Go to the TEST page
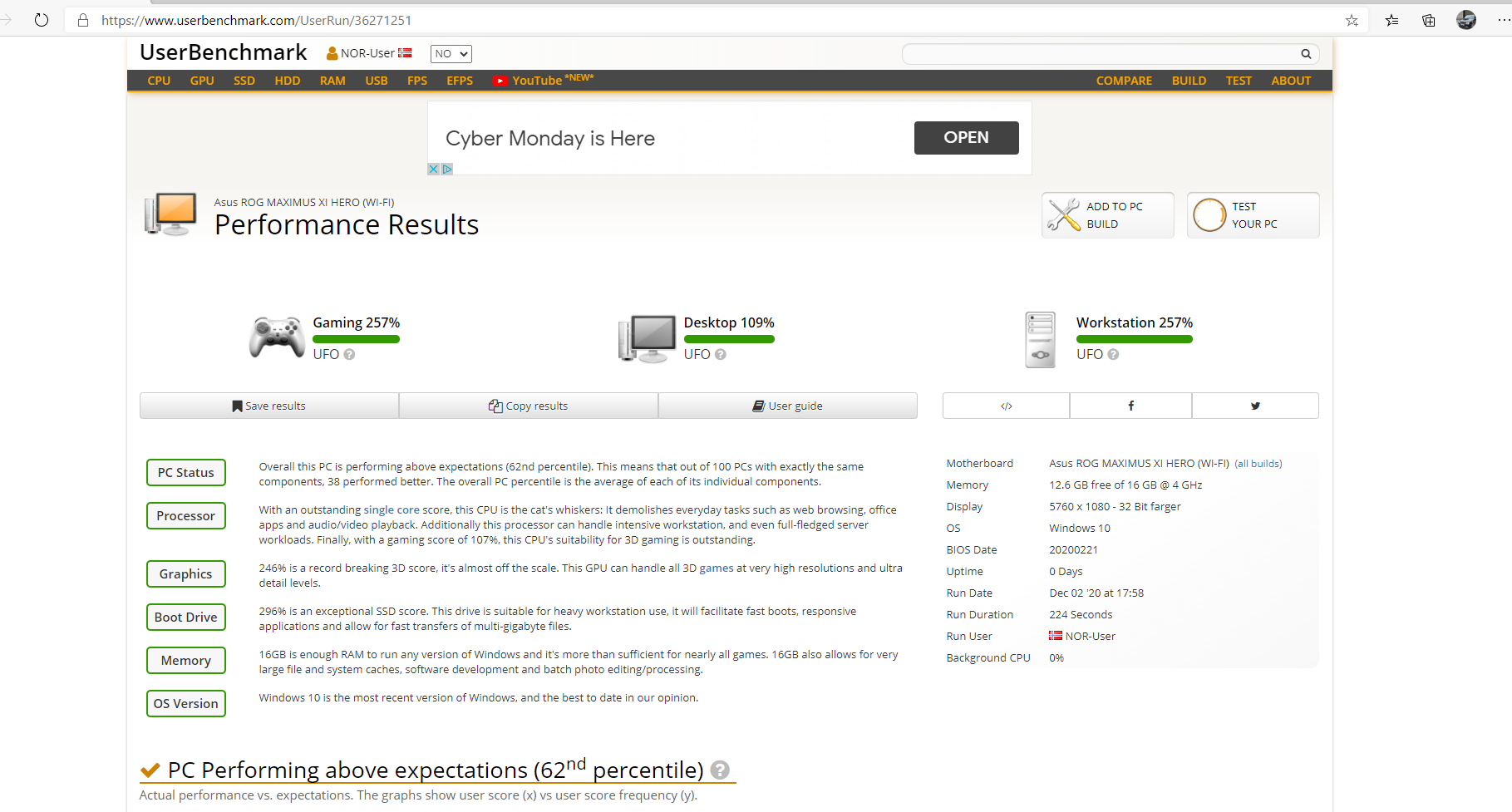The height and width of the screenshot is (812, 1512). (x=1239, y=81)
